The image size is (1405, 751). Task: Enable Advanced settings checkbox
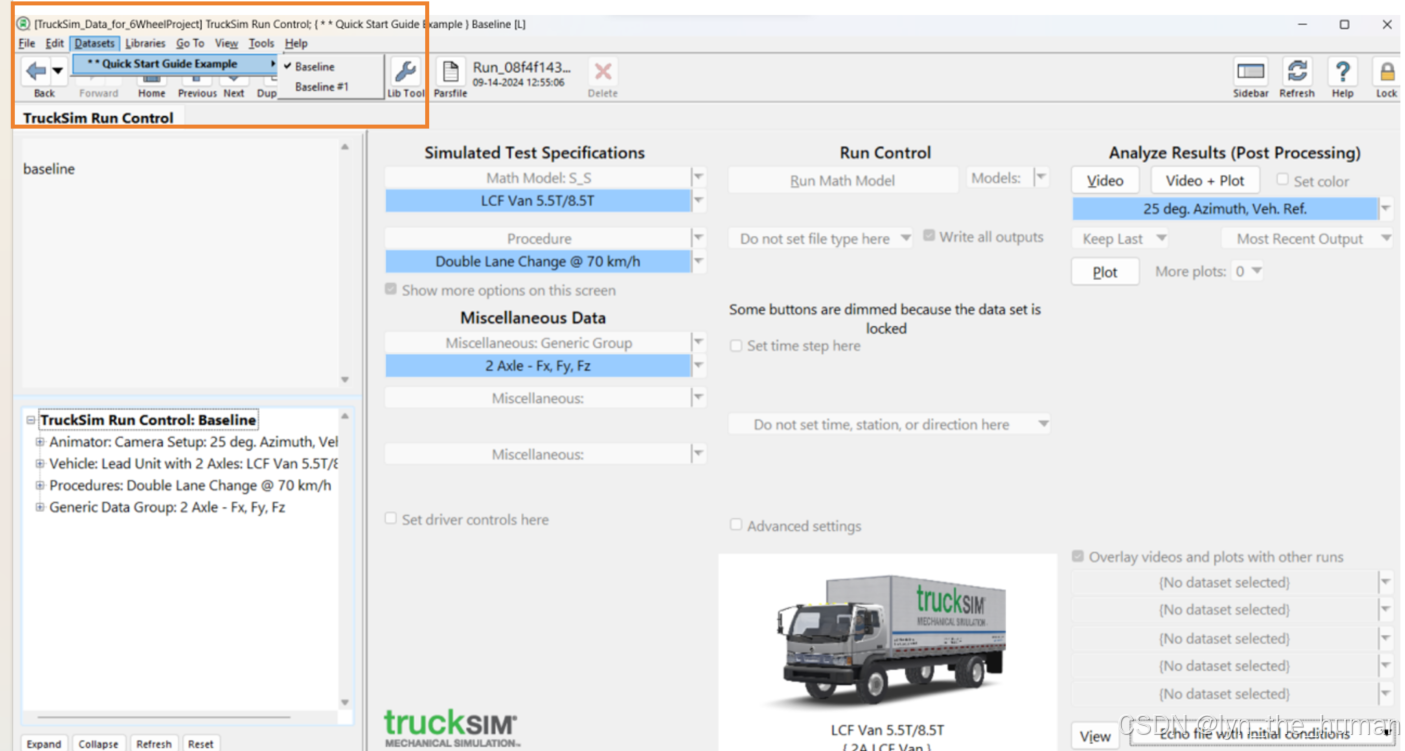736,525
